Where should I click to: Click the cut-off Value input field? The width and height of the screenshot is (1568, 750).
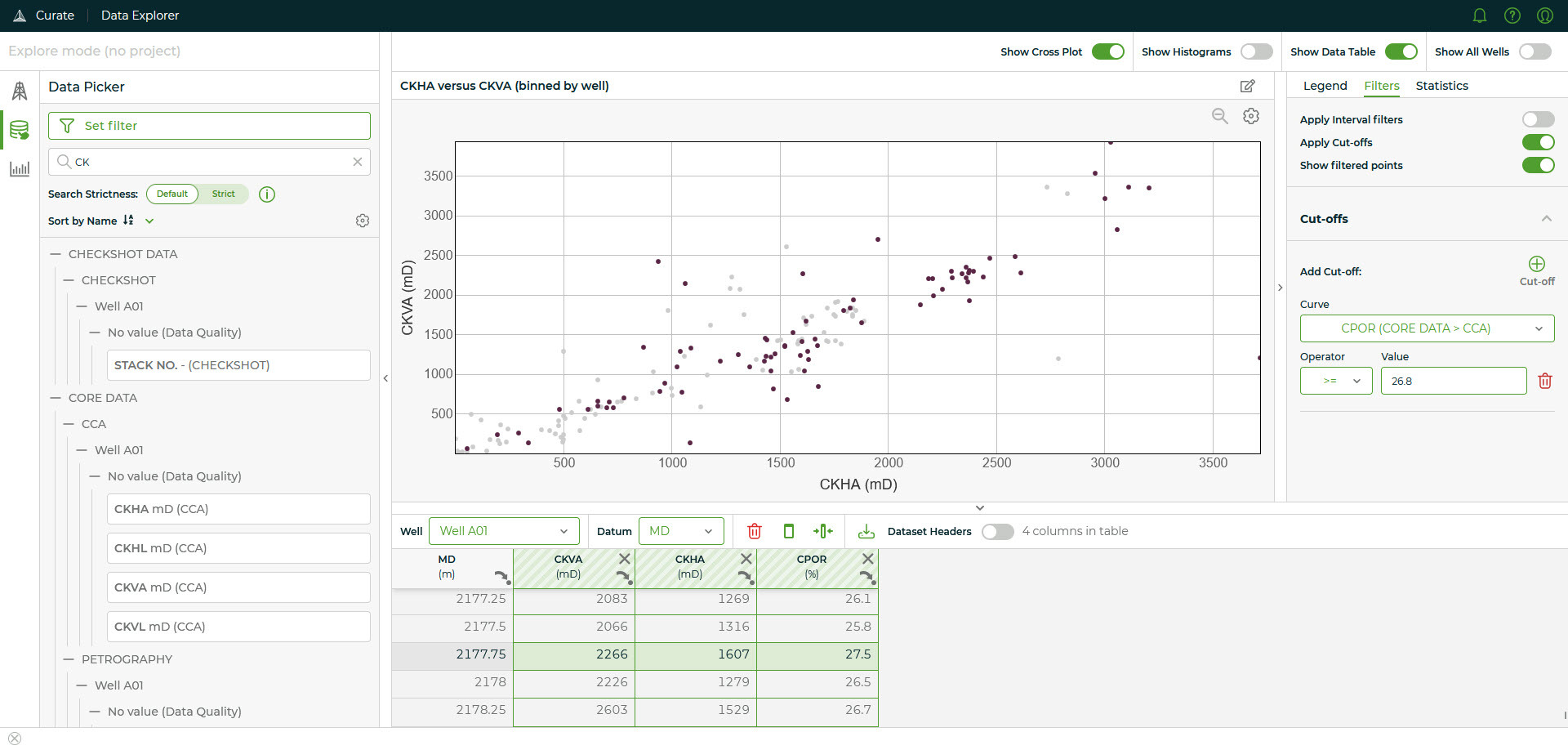pyautogui.click(x=1452, y=381)
